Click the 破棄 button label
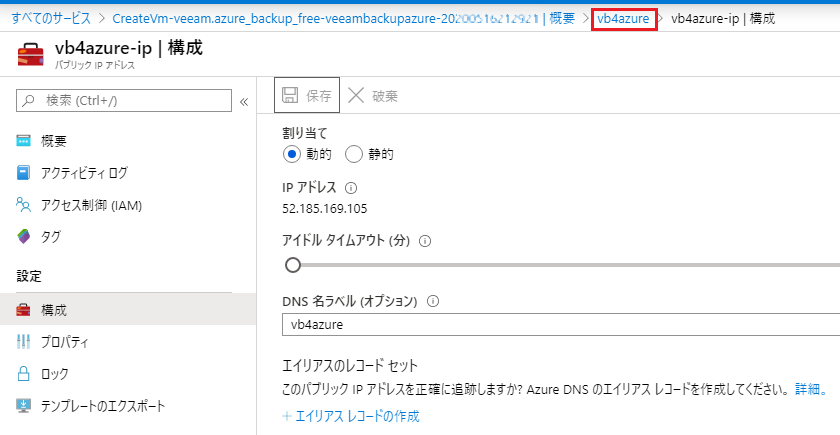This screenshot has width=840, height=435. click(385, 96)
